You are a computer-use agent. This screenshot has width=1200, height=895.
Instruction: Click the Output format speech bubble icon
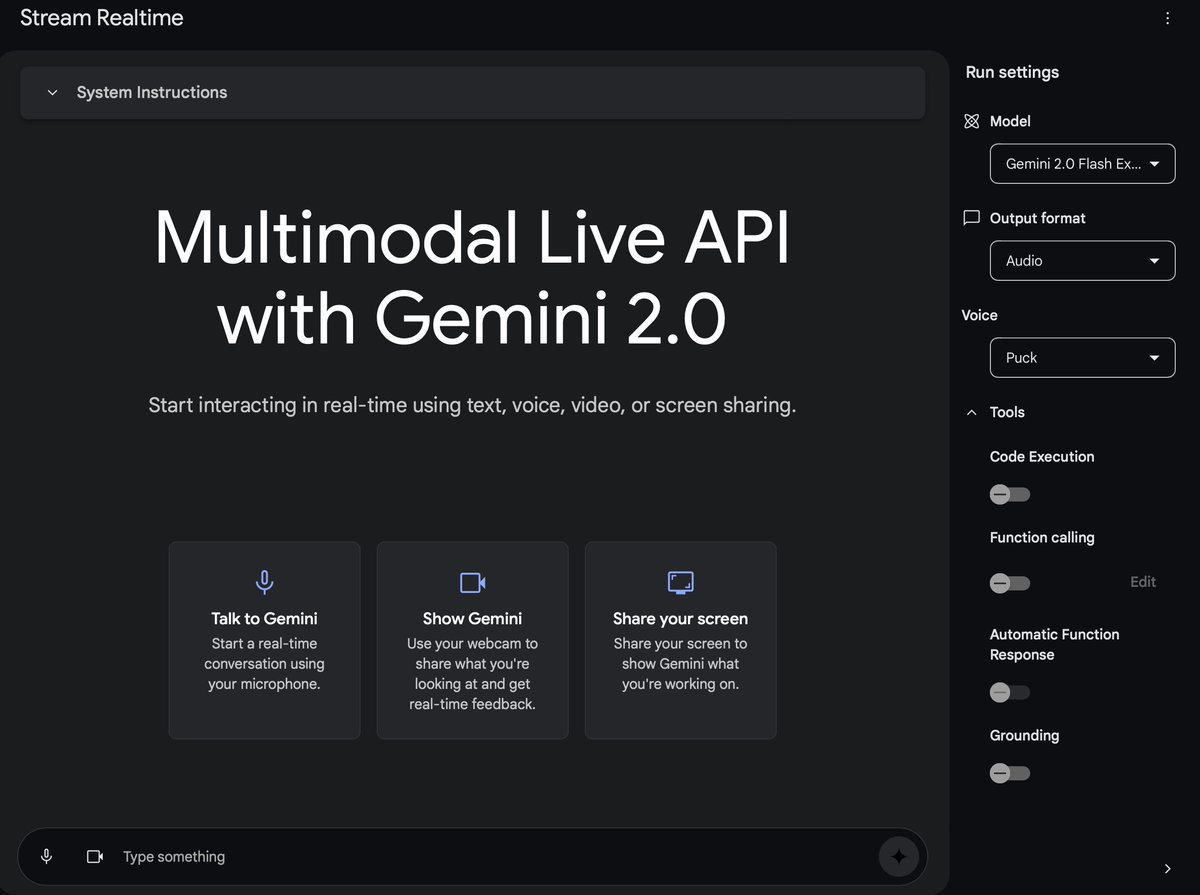click(x=971, y=218)
